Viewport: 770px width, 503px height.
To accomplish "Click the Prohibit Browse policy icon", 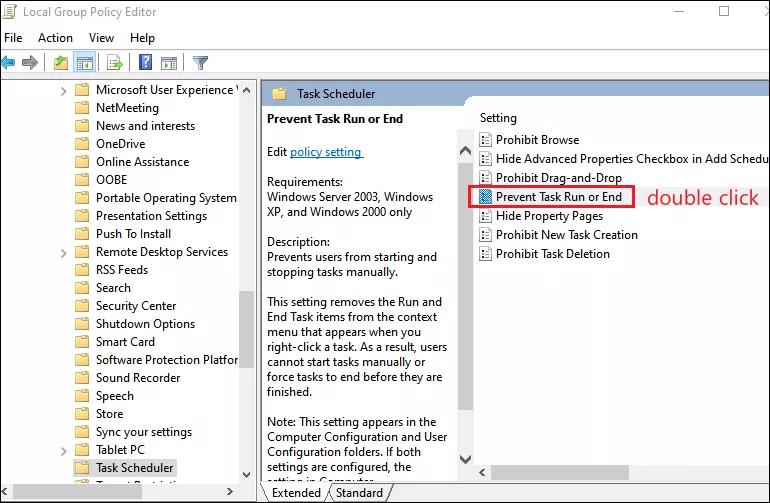I will click(x=485, y=140).
